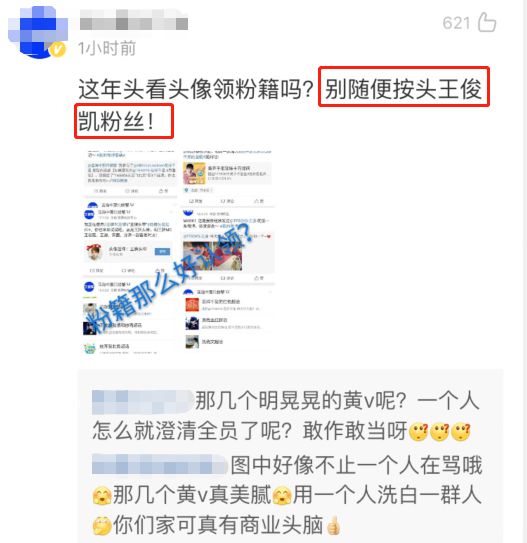Click thumbs-up emoji after 商业头脑
Viewport: 527px width, 543px height.
(x=333, y=525)
